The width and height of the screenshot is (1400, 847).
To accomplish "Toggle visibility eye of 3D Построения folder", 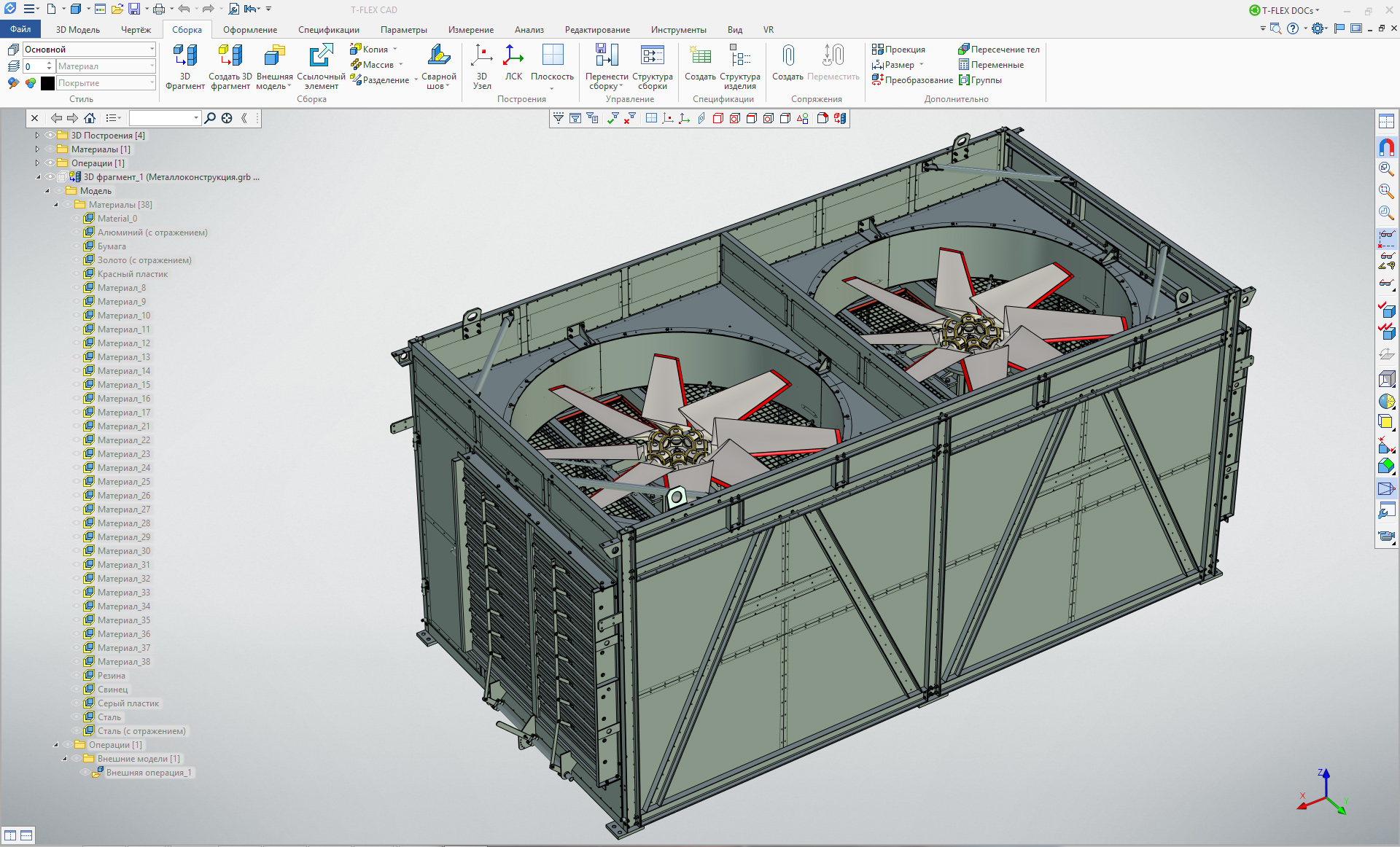I will click(x=50, y=136).
